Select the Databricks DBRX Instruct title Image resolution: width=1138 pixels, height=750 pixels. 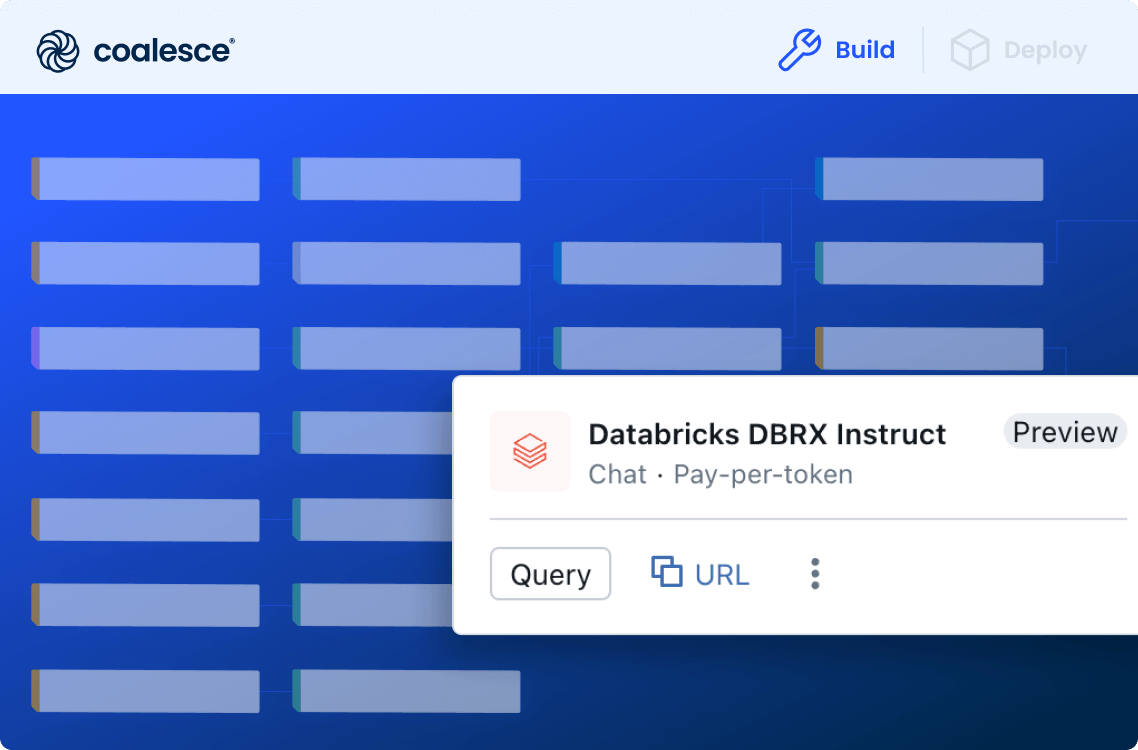pyautogui.click(x=767, y=434)
